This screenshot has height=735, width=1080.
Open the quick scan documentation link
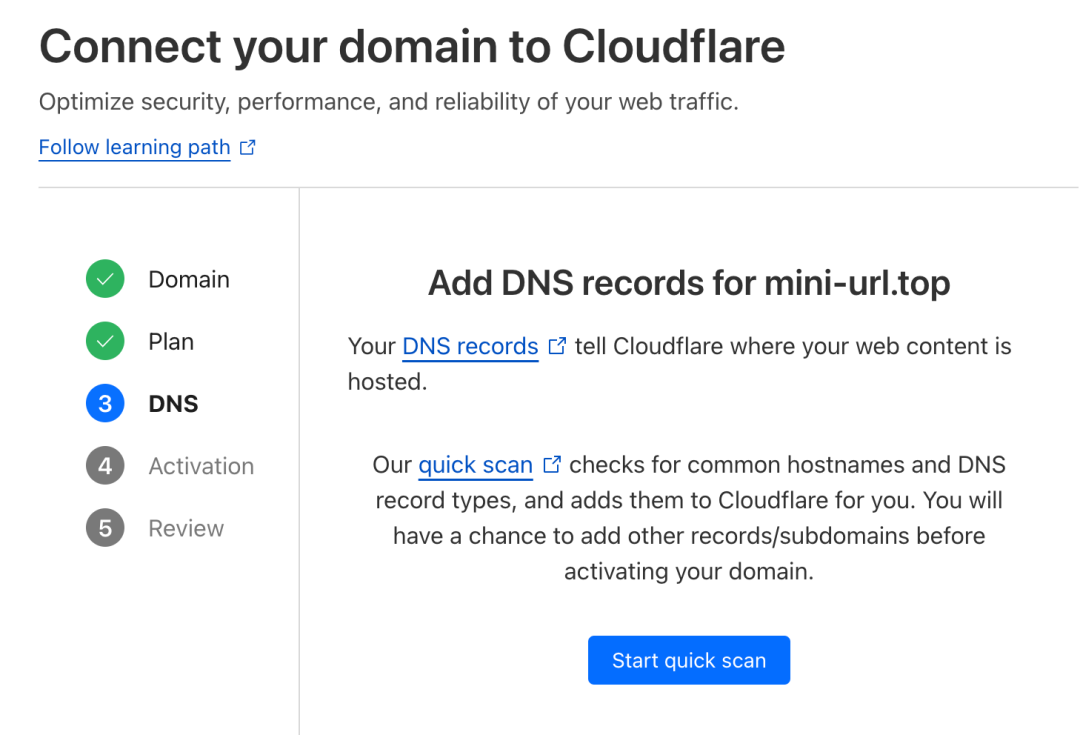pyautogui.click(x=475, y=465)
